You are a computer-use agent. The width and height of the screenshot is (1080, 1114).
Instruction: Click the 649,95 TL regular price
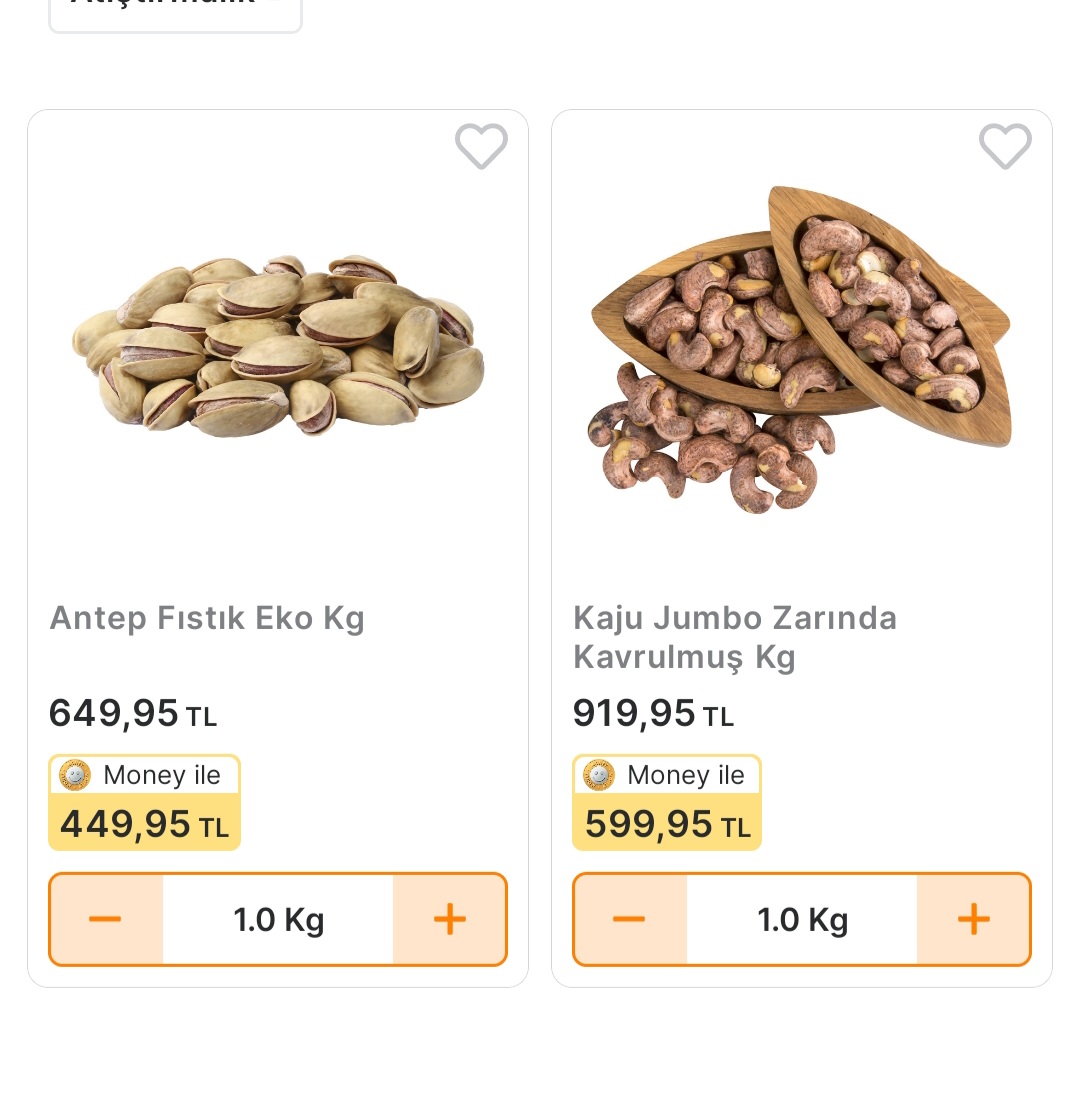133,714
